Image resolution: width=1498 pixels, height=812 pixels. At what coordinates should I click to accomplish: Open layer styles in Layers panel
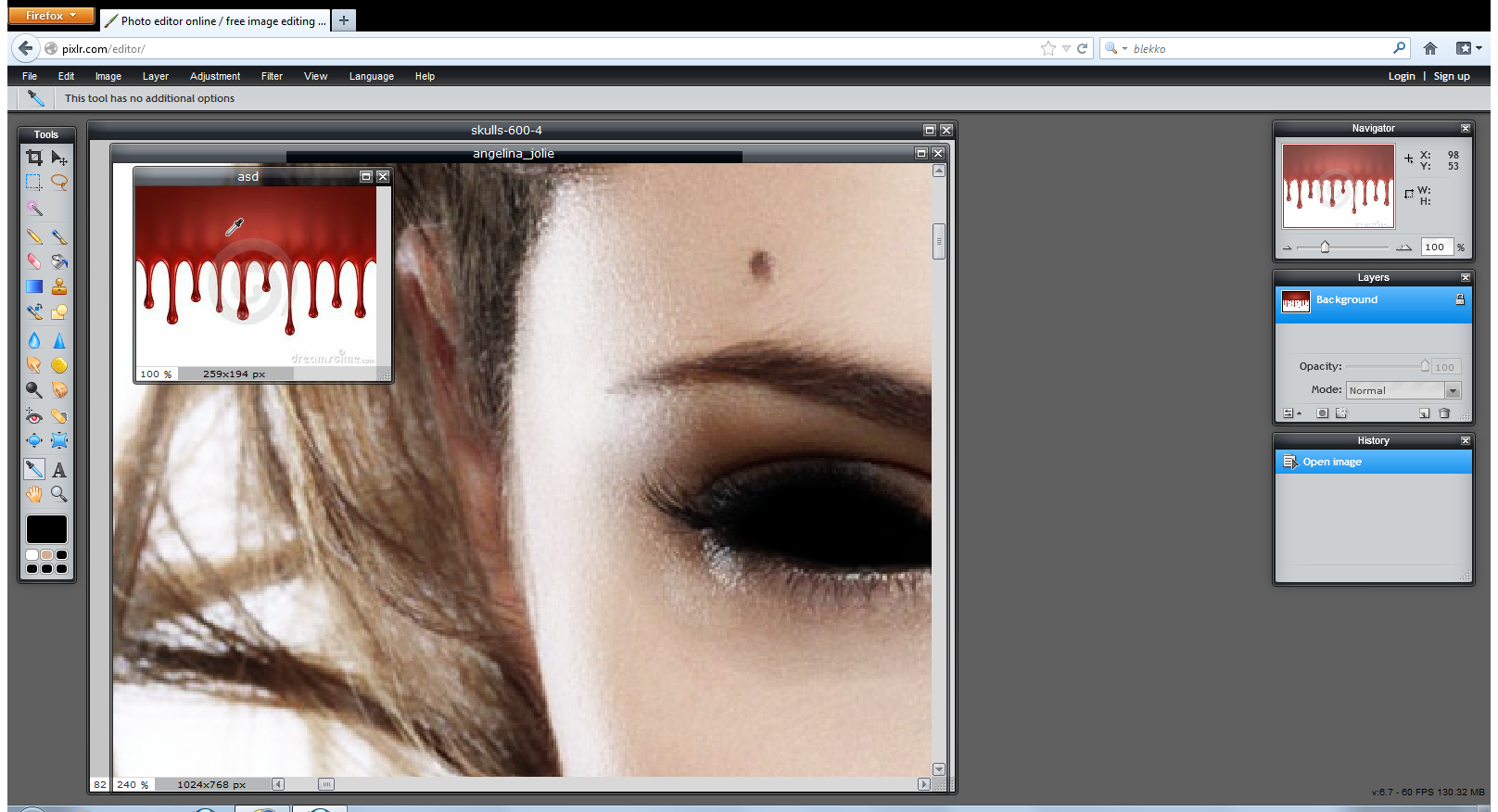point(1341,413)
